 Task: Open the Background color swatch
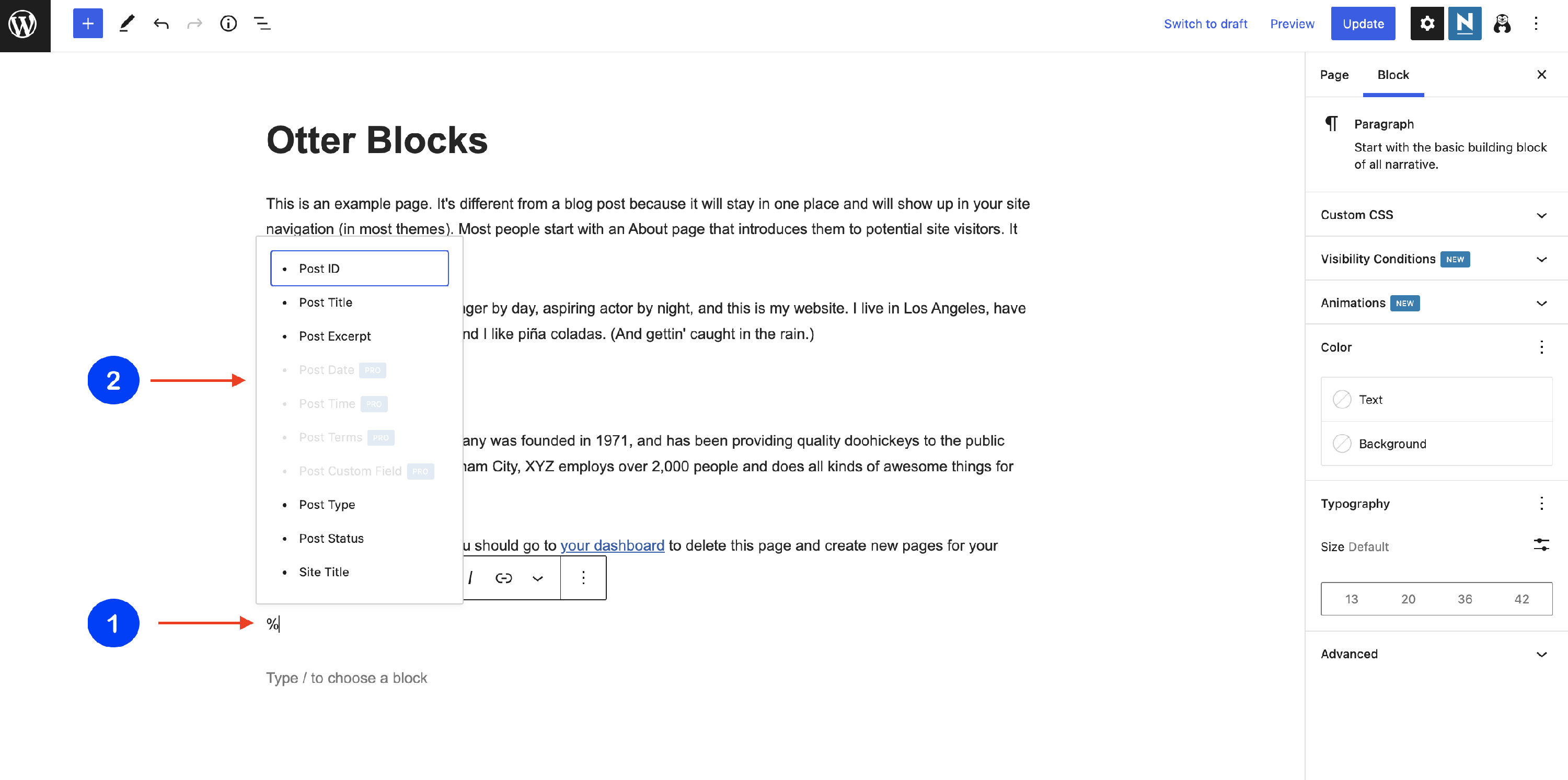1391,444
